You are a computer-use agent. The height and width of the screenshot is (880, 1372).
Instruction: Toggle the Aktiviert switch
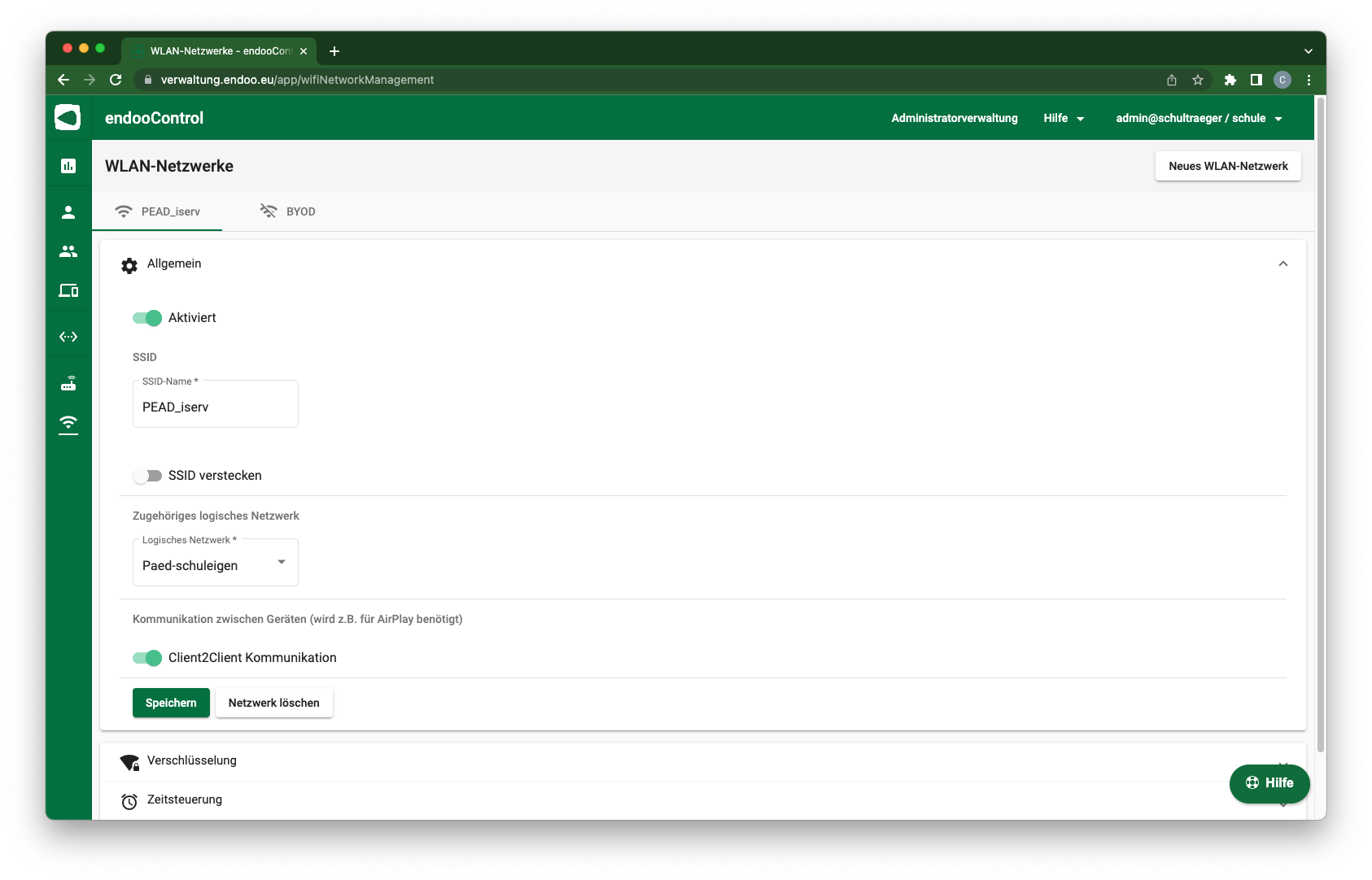coord(147,318)
